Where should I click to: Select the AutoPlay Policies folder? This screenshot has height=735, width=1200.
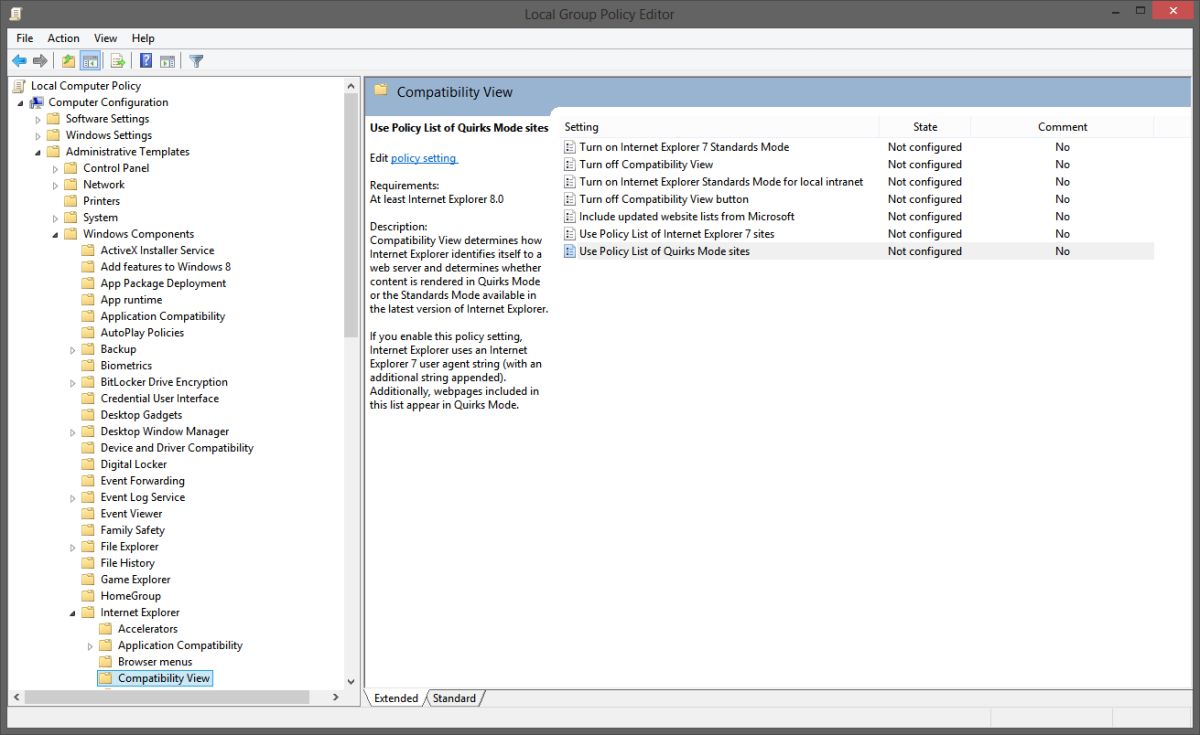click(142, 332)
